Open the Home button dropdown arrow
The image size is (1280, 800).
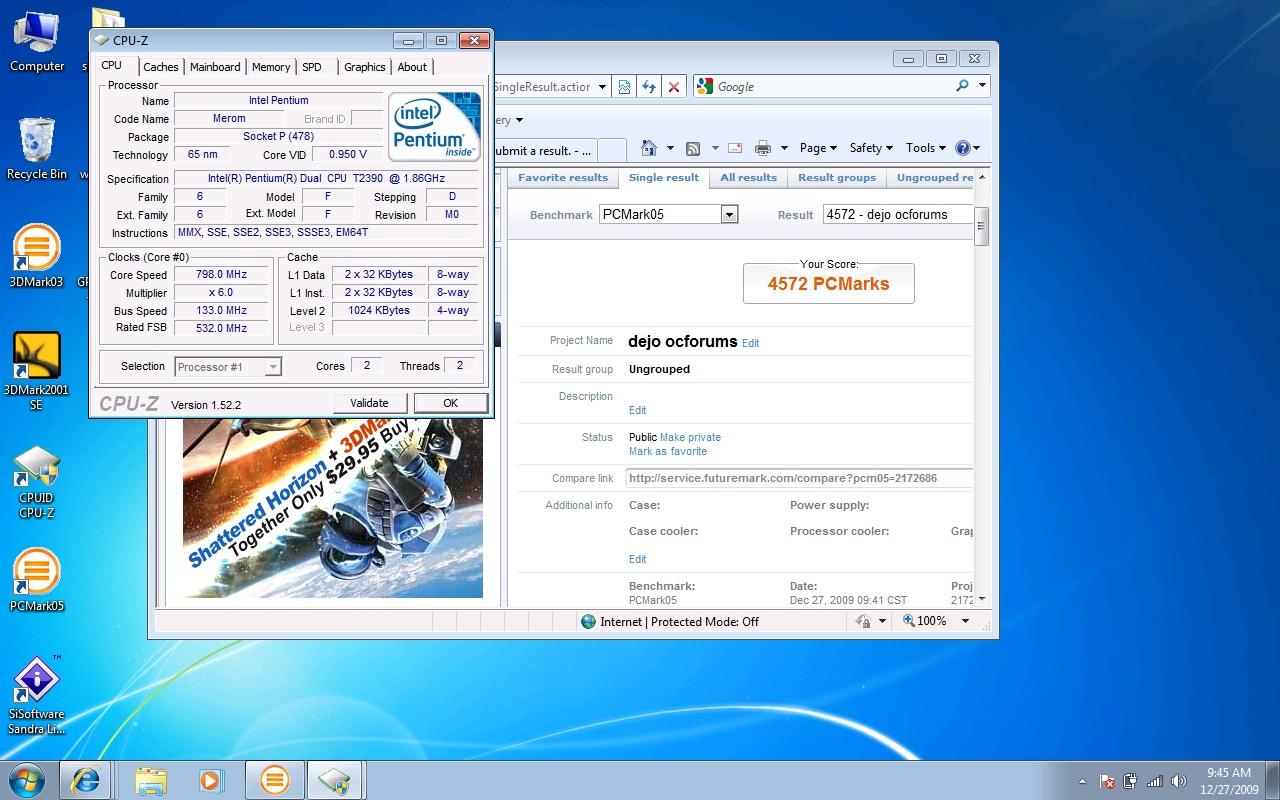coord(670,148)
